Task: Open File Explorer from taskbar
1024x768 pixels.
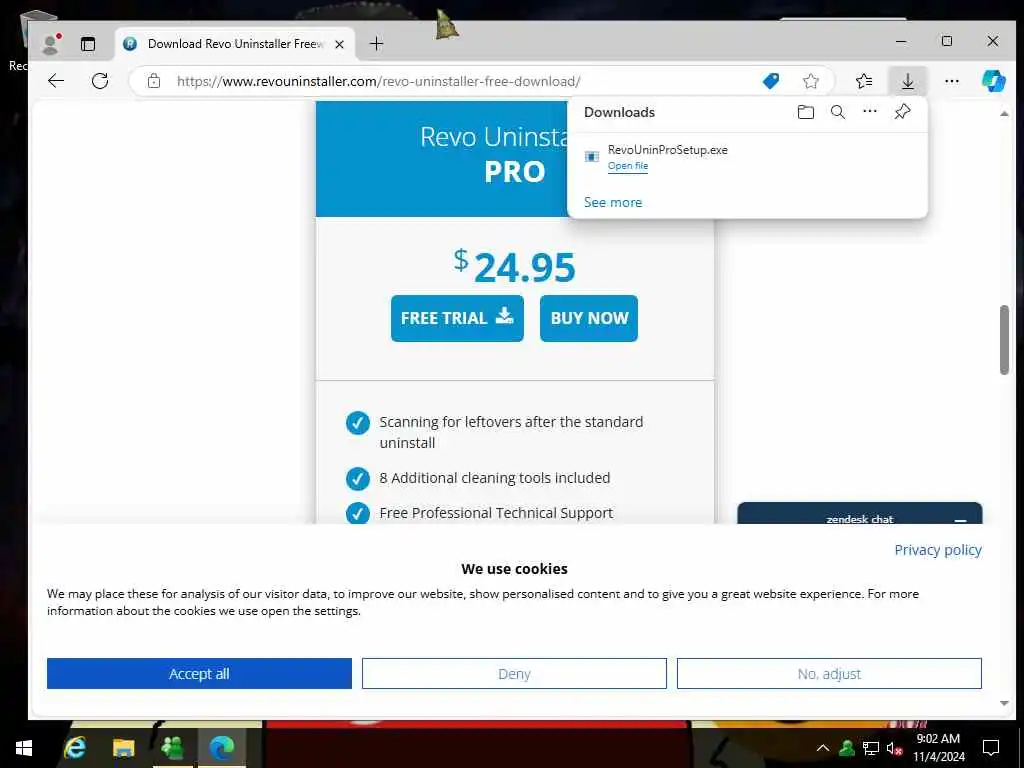Action: point(123,747)
